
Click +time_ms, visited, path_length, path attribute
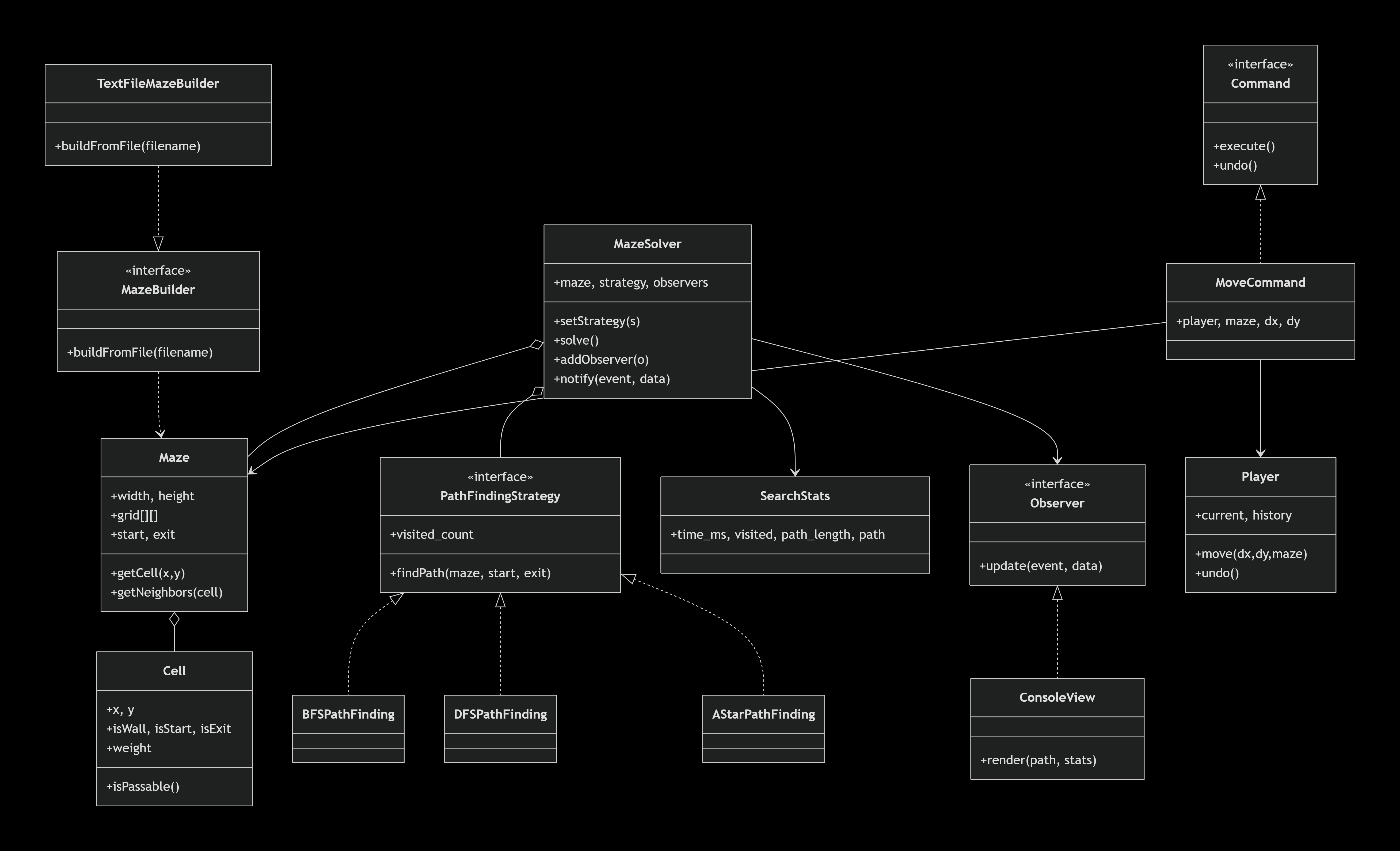point(778,535)
